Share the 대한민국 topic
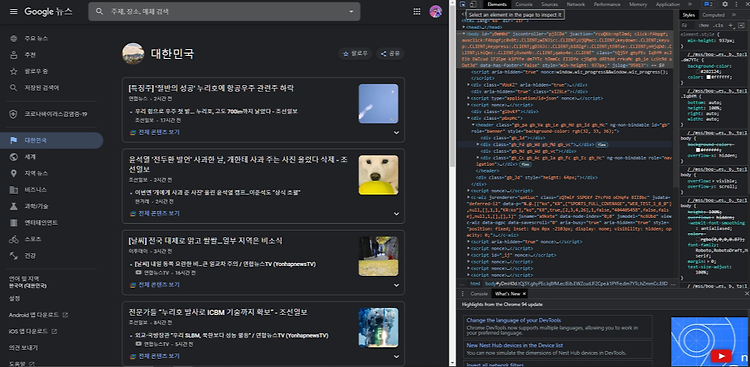 [x=390, y=54]
